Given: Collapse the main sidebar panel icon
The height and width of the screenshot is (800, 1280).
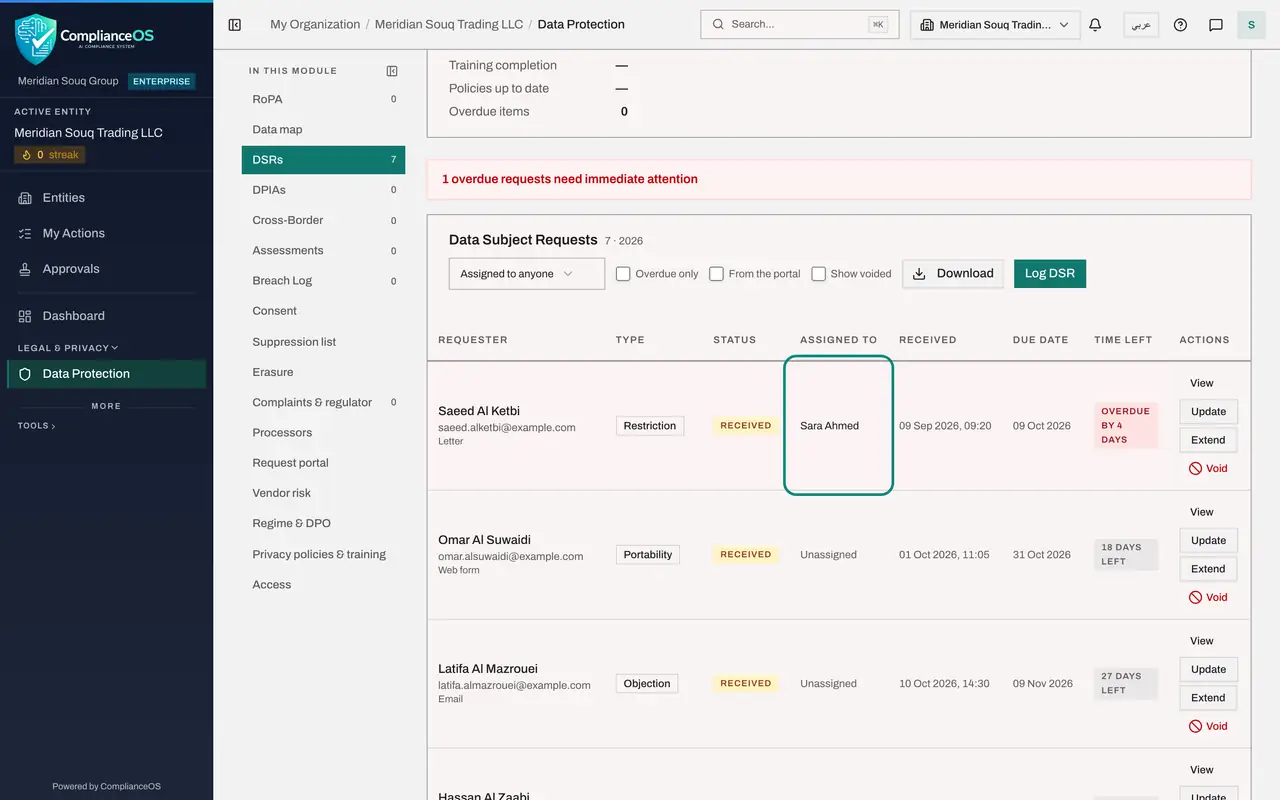Looking at the screenshot, I should point(235,25).
